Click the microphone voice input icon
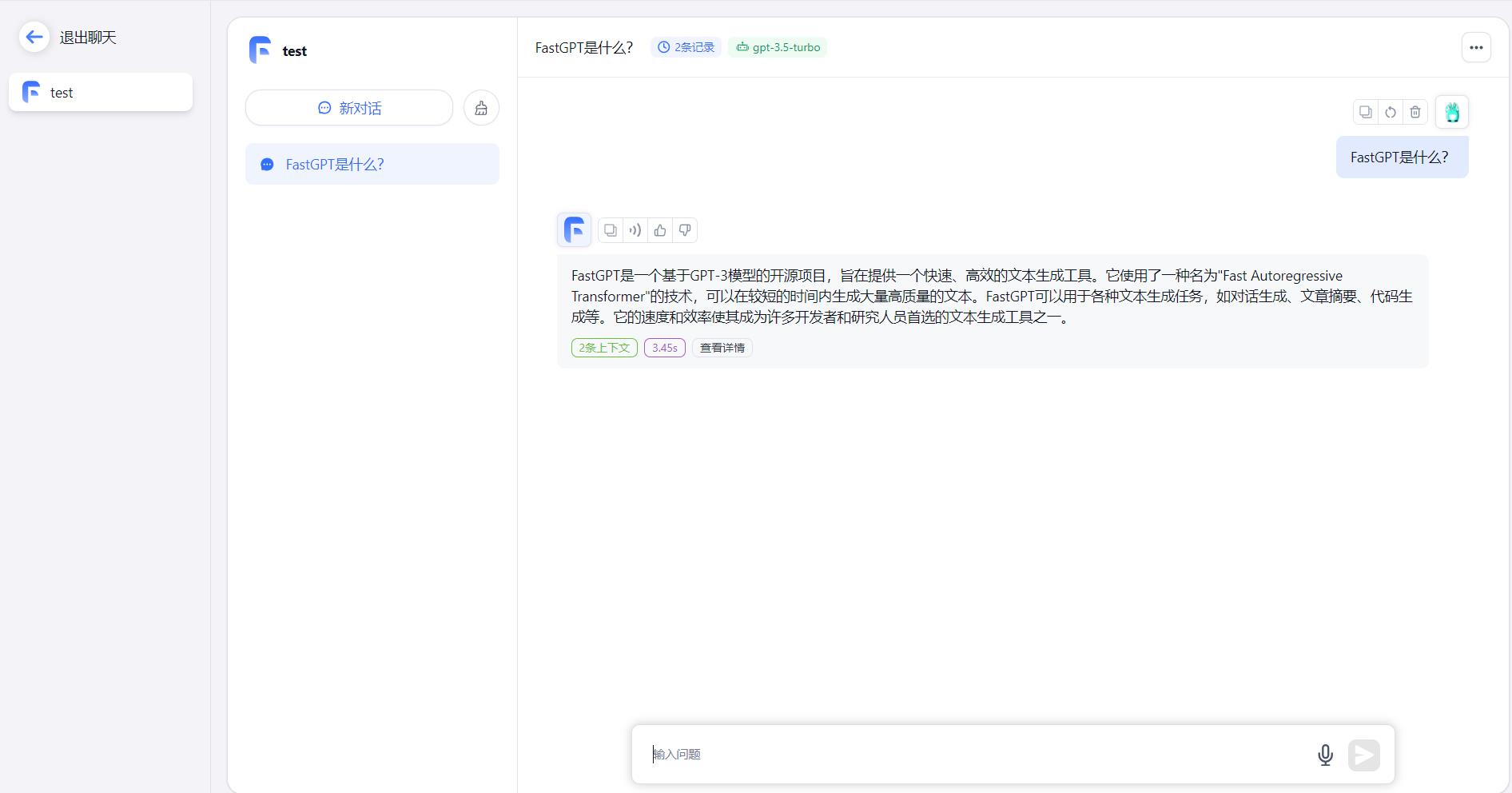Viewport: 1512px width, 793px height. [x=1325, y=755]
